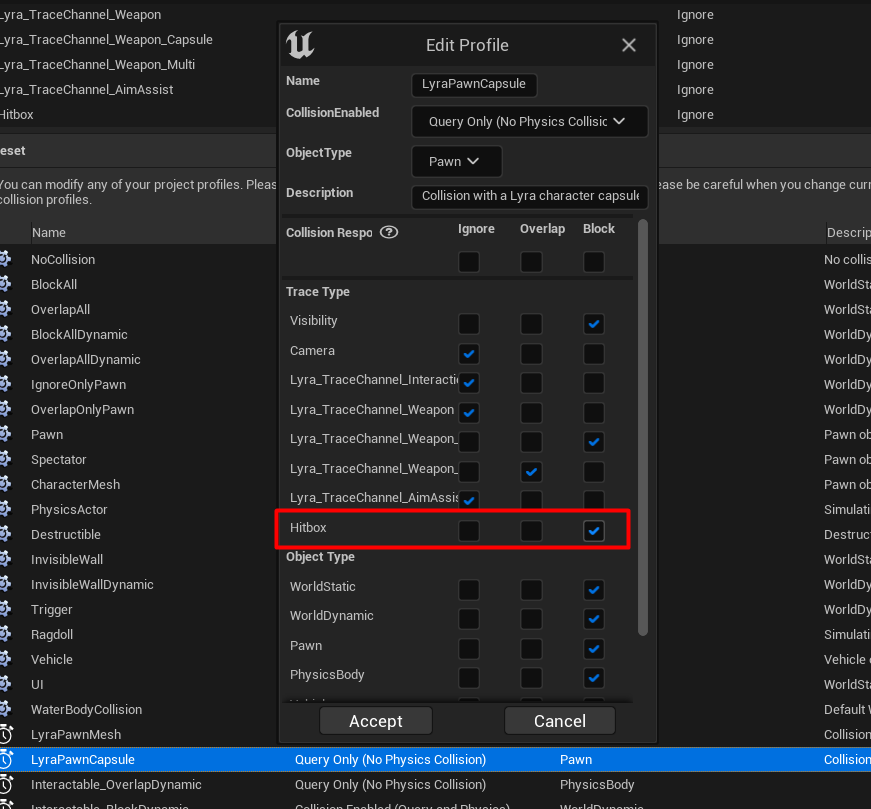Click the gear icon beside IgnoreOnlyPawn
Screen dimensions: 871x809
click(5, 384)
